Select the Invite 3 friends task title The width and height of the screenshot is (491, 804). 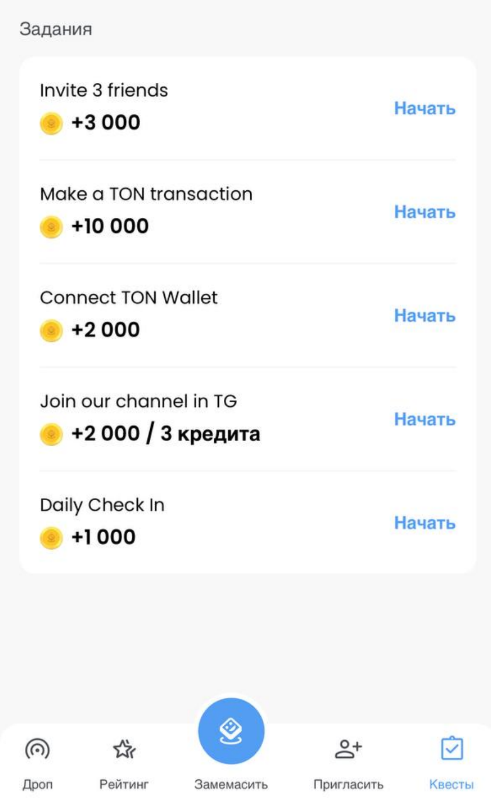click(104, 90)
